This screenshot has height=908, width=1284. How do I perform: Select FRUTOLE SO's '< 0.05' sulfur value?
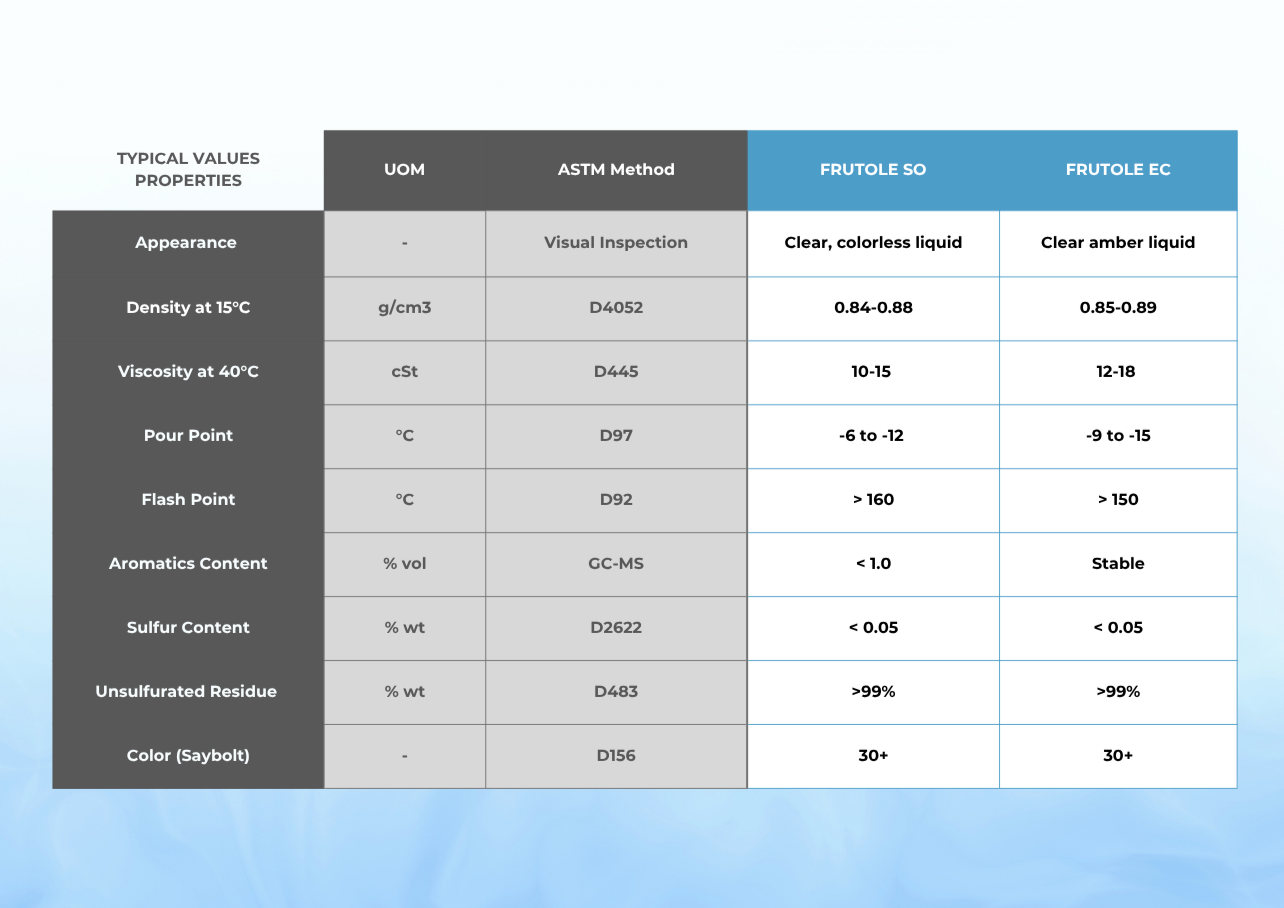(873, 628)
